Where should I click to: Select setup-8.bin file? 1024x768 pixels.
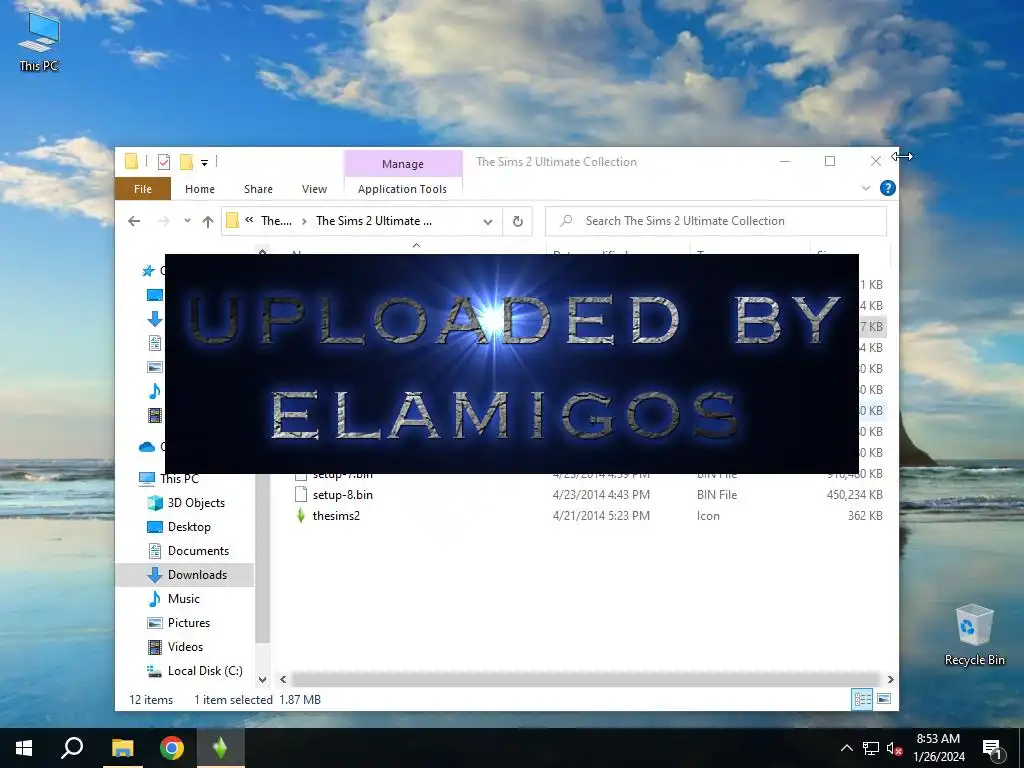(x=342, y=494)
